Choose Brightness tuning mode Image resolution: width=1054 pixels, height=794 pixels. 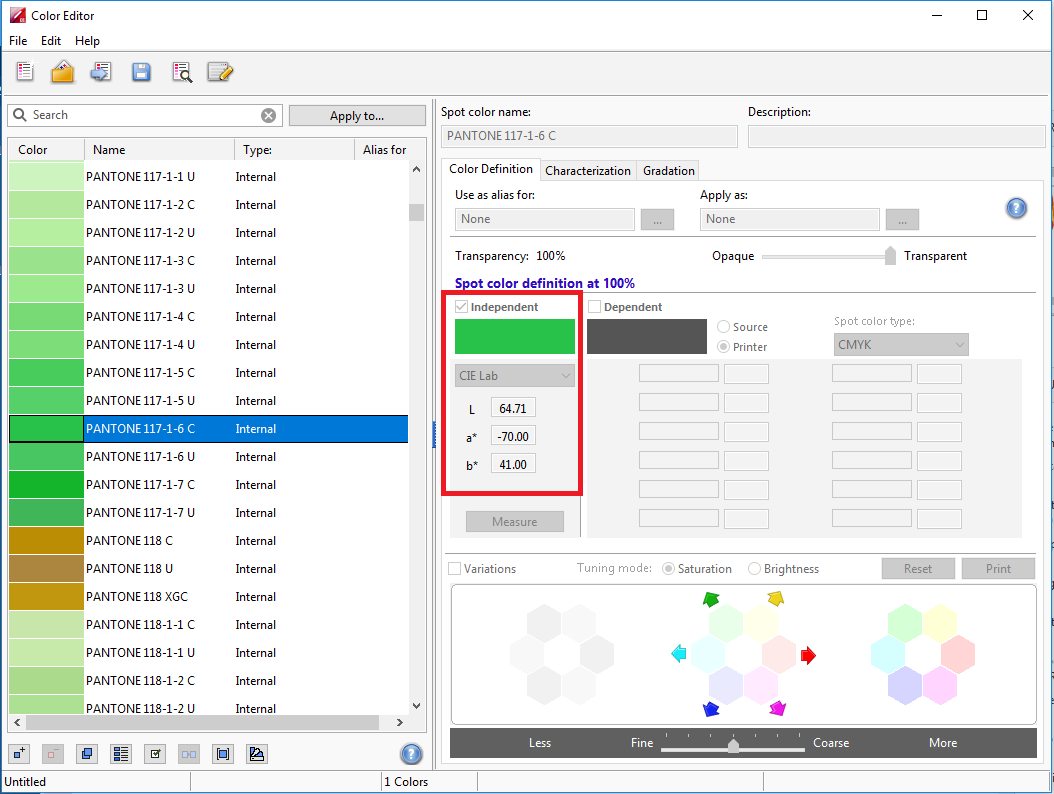coord(754,569)
